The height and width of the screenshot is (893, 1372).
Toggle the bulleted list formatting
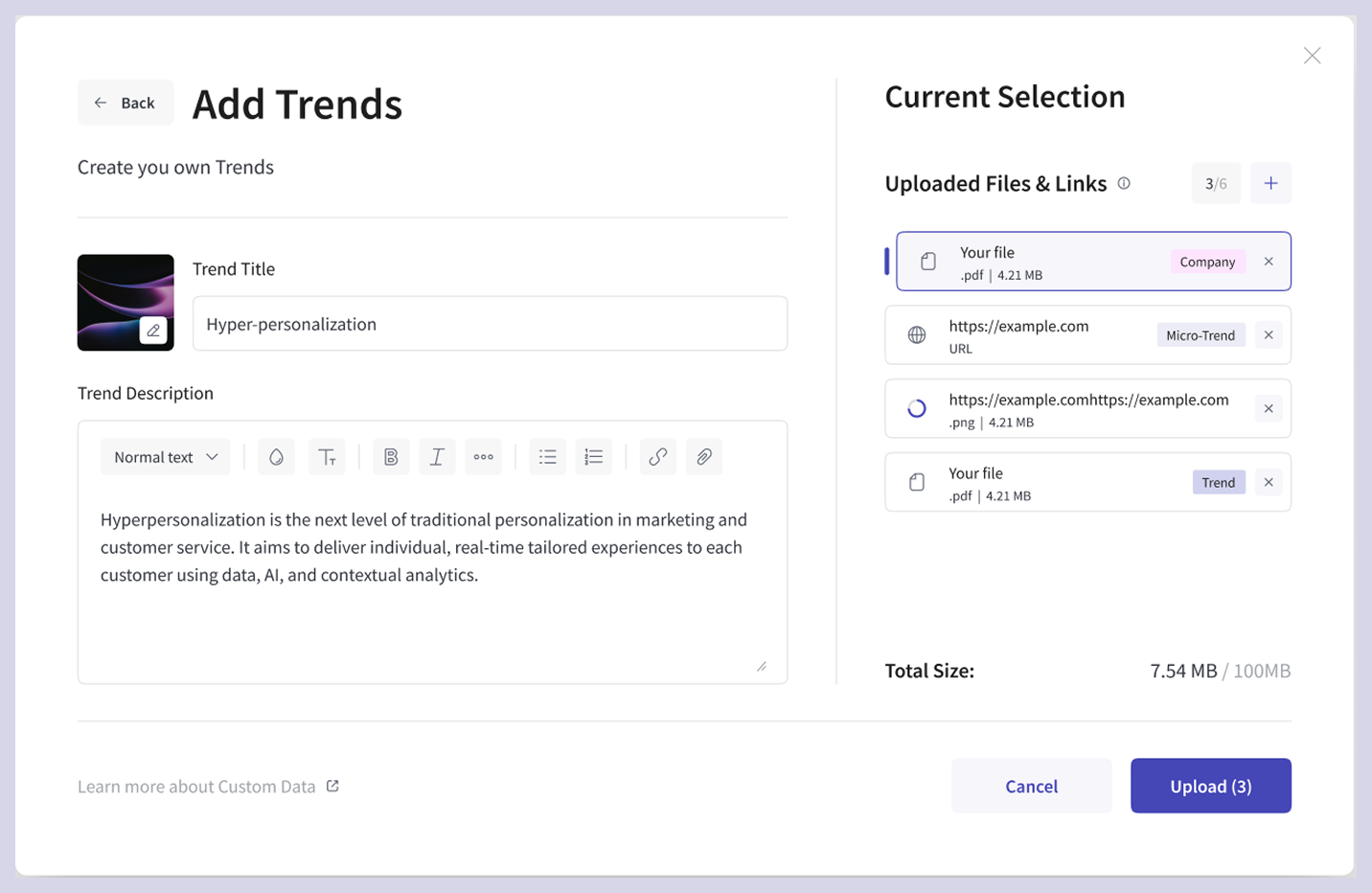pos(547,456)
